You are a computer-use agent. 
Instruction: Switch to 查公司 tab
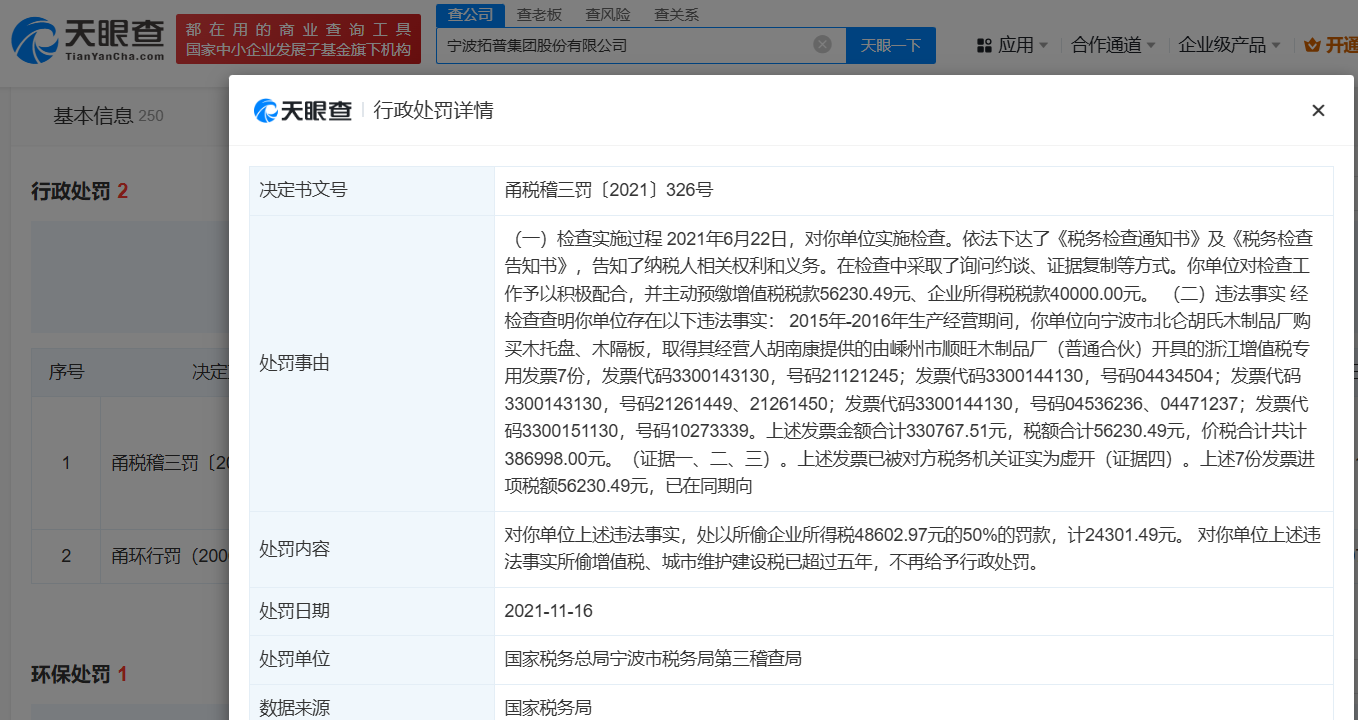tap(471, 14)
